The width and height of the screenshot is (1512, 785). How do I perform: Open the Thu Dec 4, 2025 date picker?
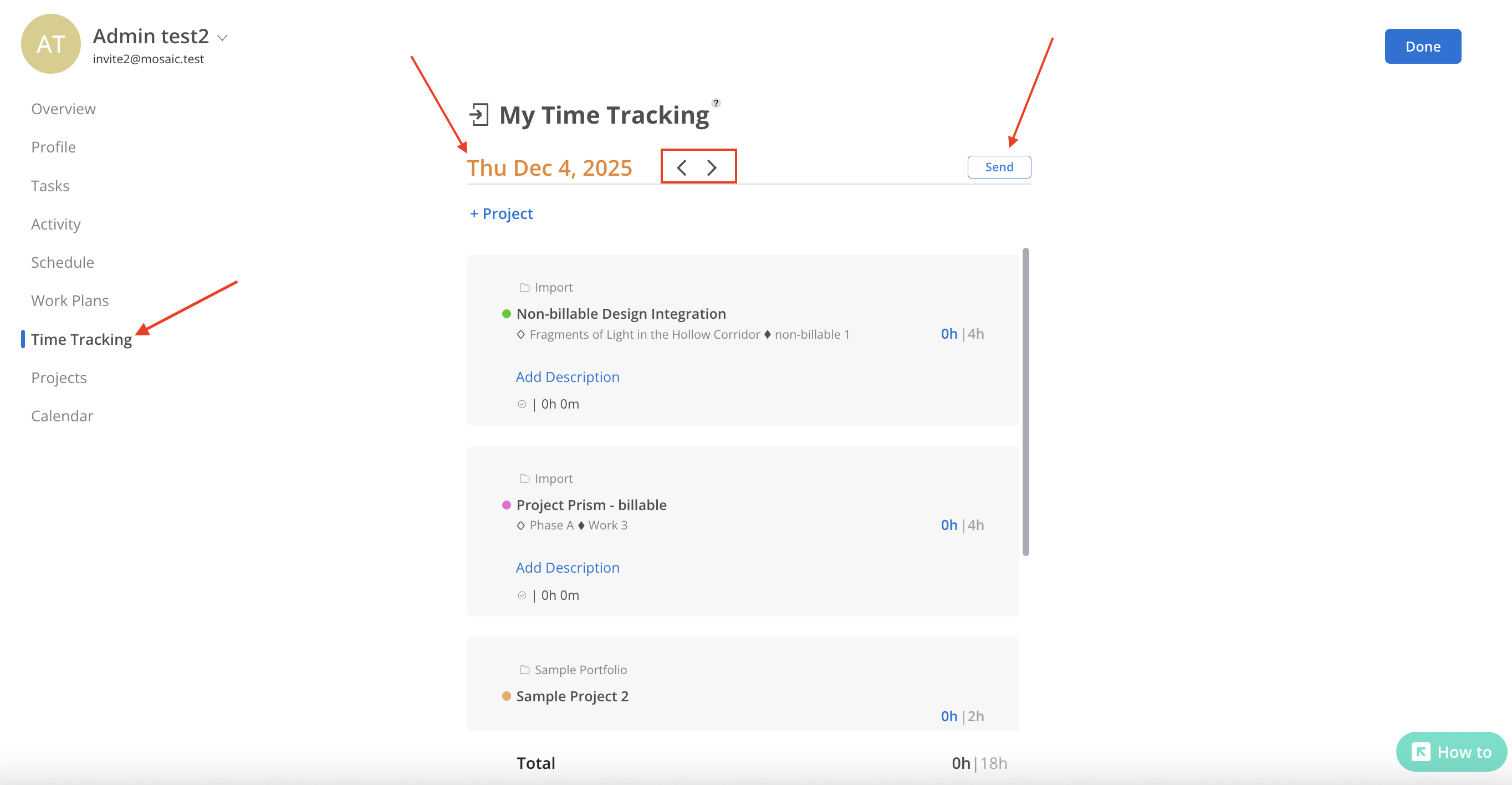pyautogui.click(x=549, y=168)
